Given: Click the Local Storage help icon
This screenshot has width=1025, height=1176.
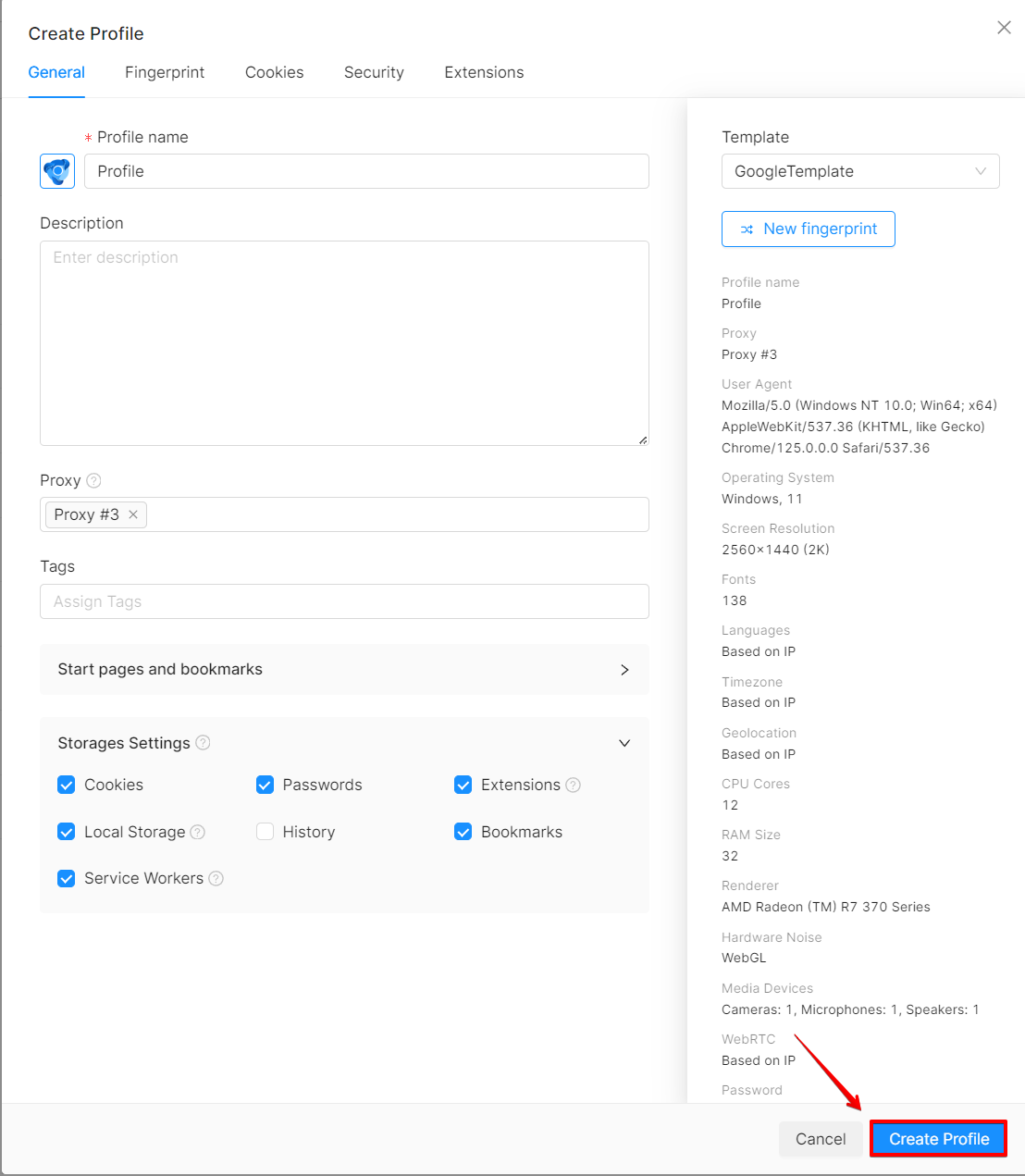Looking at the screenshot, I should coord(197,832).
